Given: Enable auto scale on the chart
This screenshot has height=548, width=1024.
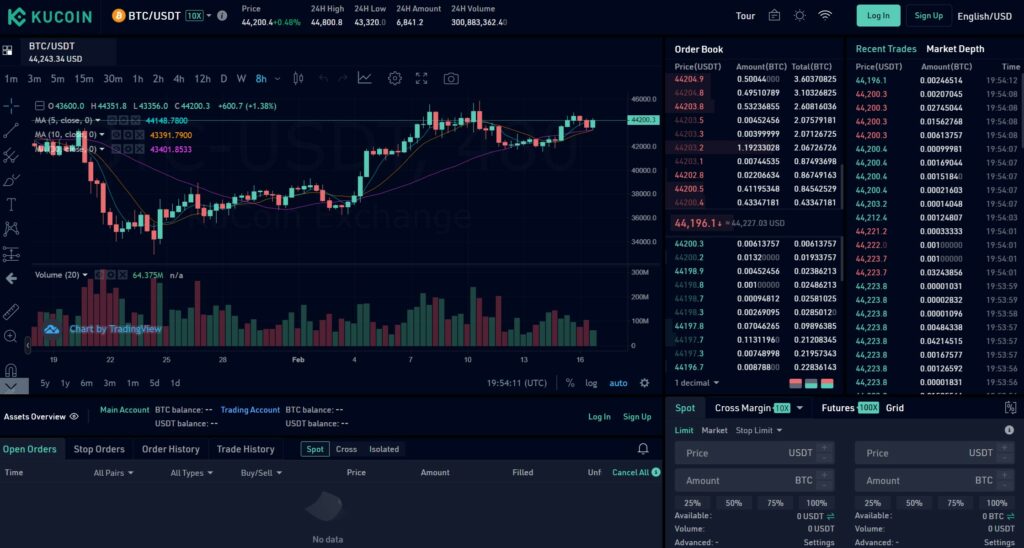Looking at the screenshot, I should click(618, 383).
